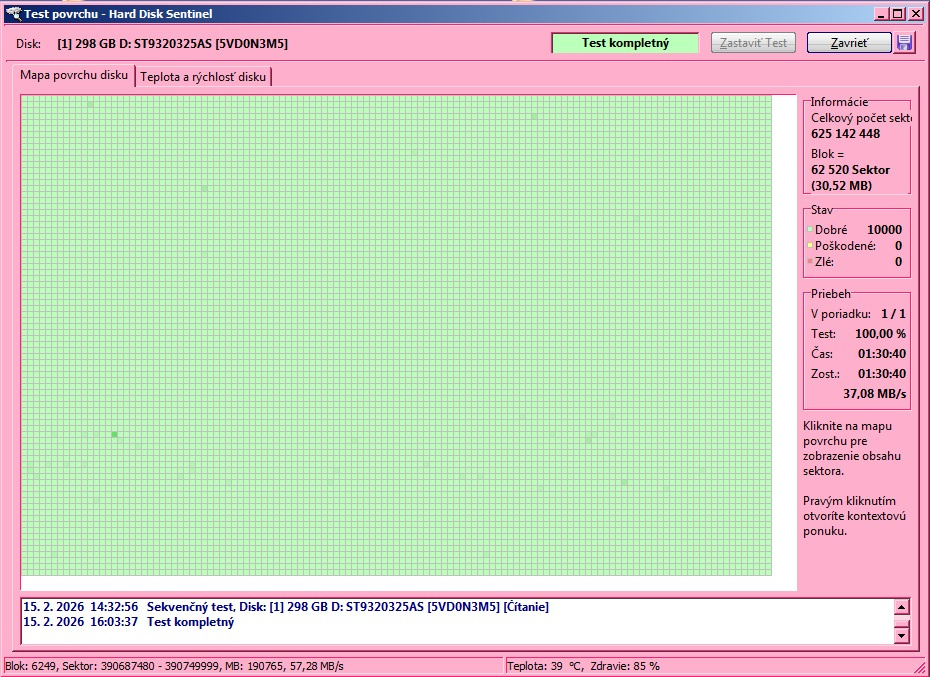Click the resize grip in the status bar corner
The width and height of the screenshot is (930, 677).
tap(920, 667)
